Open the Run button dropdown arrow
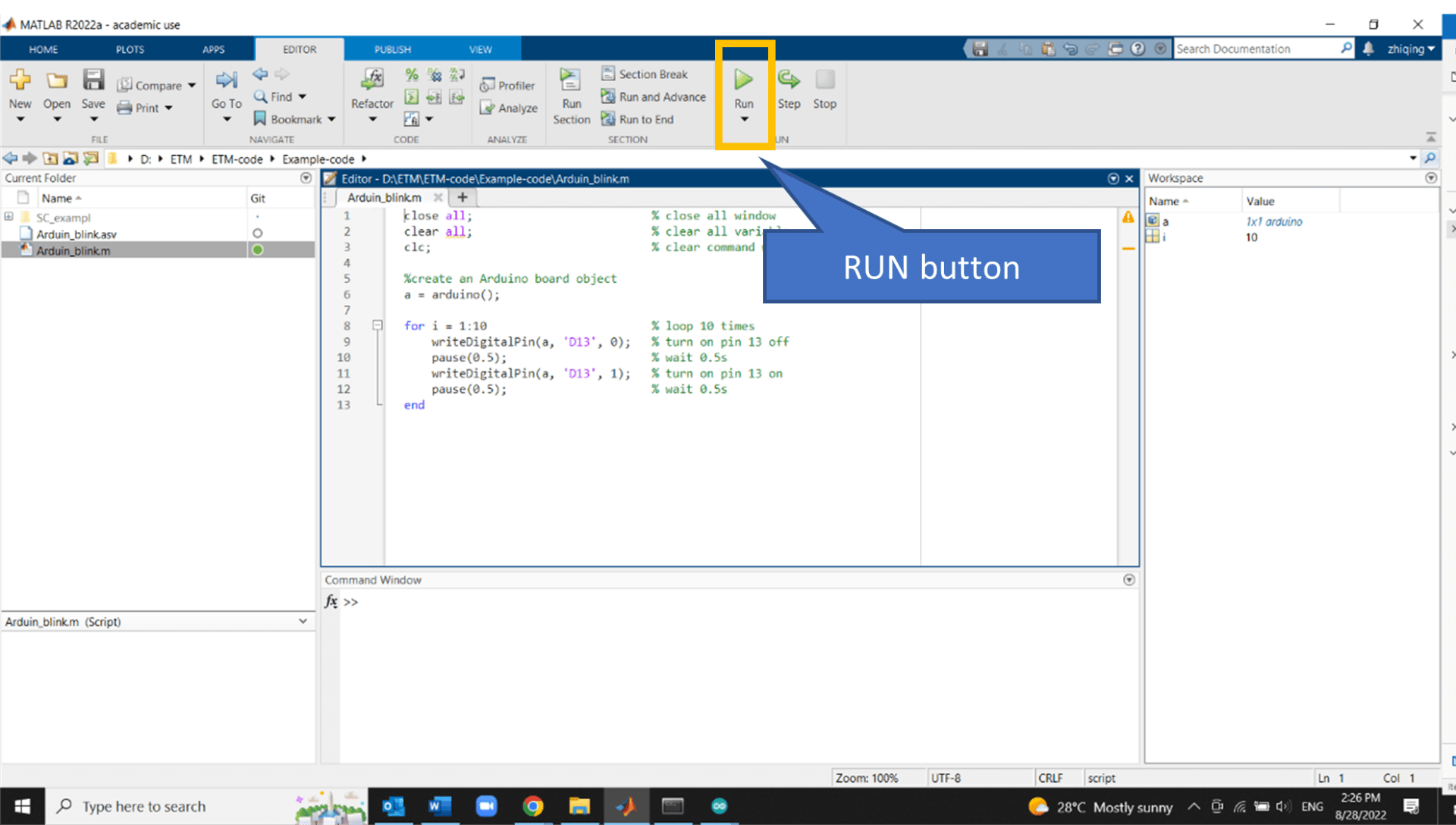1456x825 pixels. pos(744,120)
